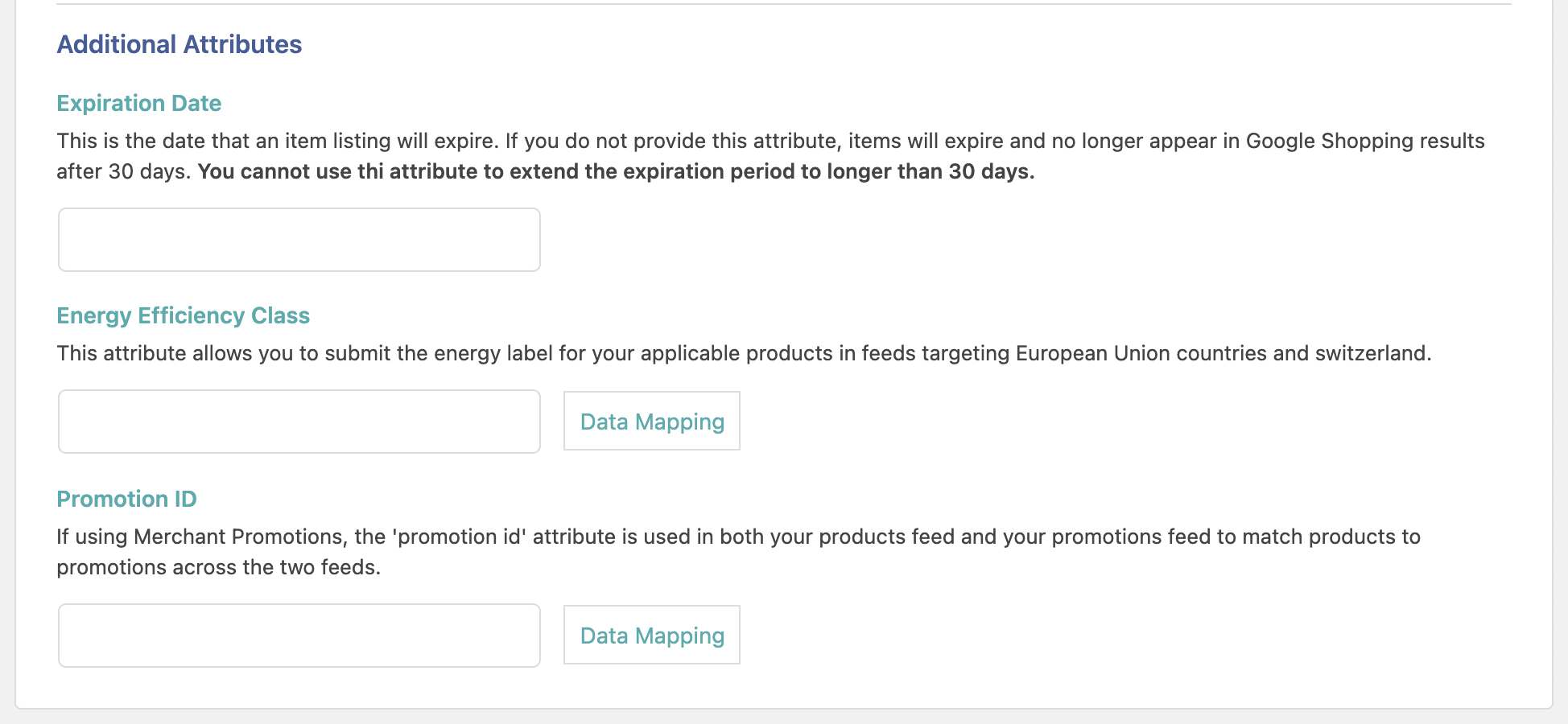Select the Promotion ID label
This screenshot has width=1568, height=724.
pos(126,499)
